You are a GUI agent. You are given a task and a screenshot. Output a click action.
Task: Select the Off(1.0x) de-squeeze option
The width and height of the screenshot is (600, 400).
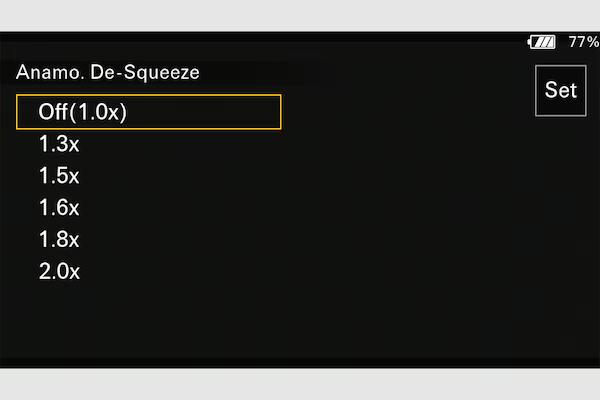click(x=148, y=112)
